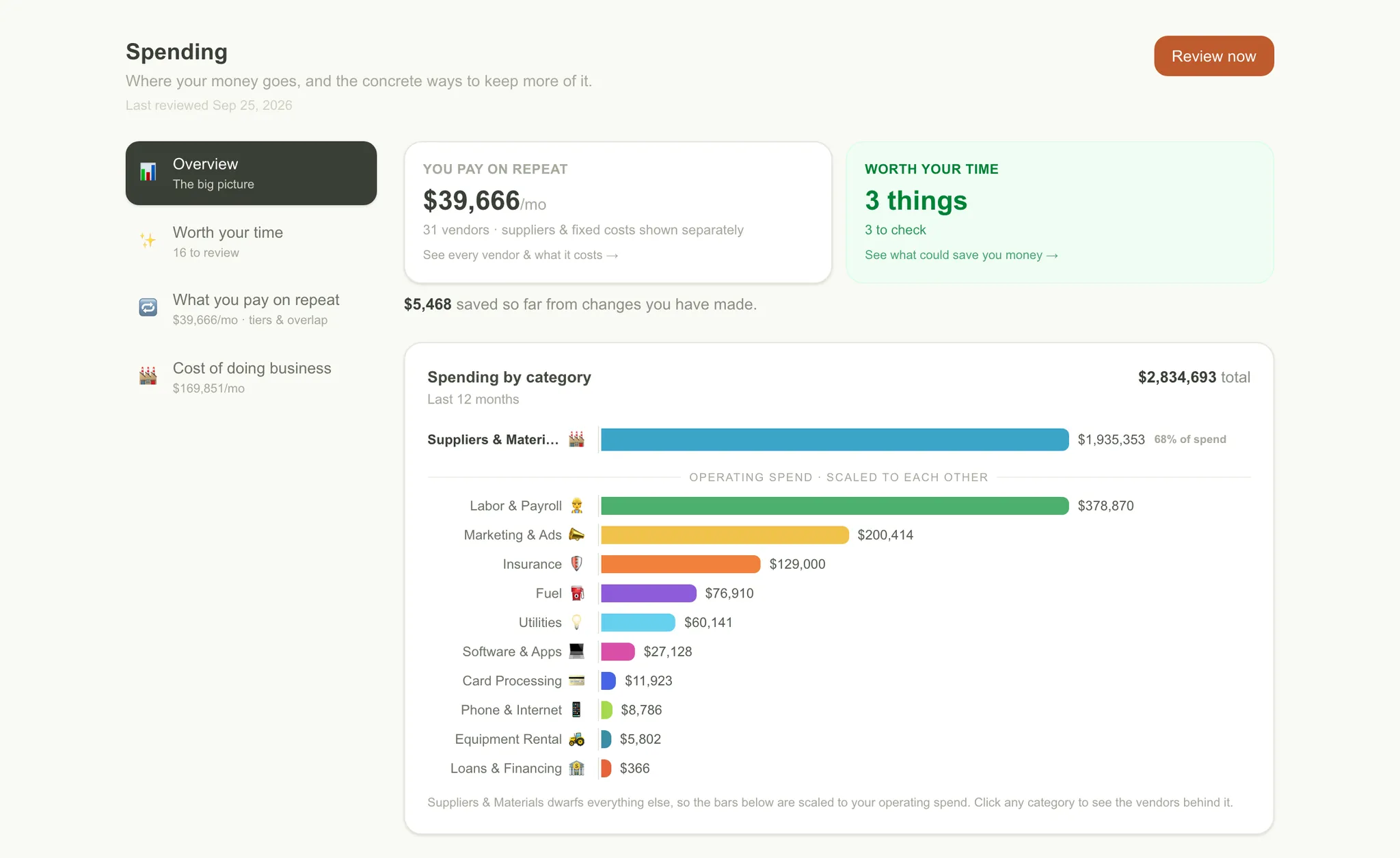The height and width of the screenshot is (858, 1400).
Task: Click the 68% of spend label
Action: [x=1189, y=440]
